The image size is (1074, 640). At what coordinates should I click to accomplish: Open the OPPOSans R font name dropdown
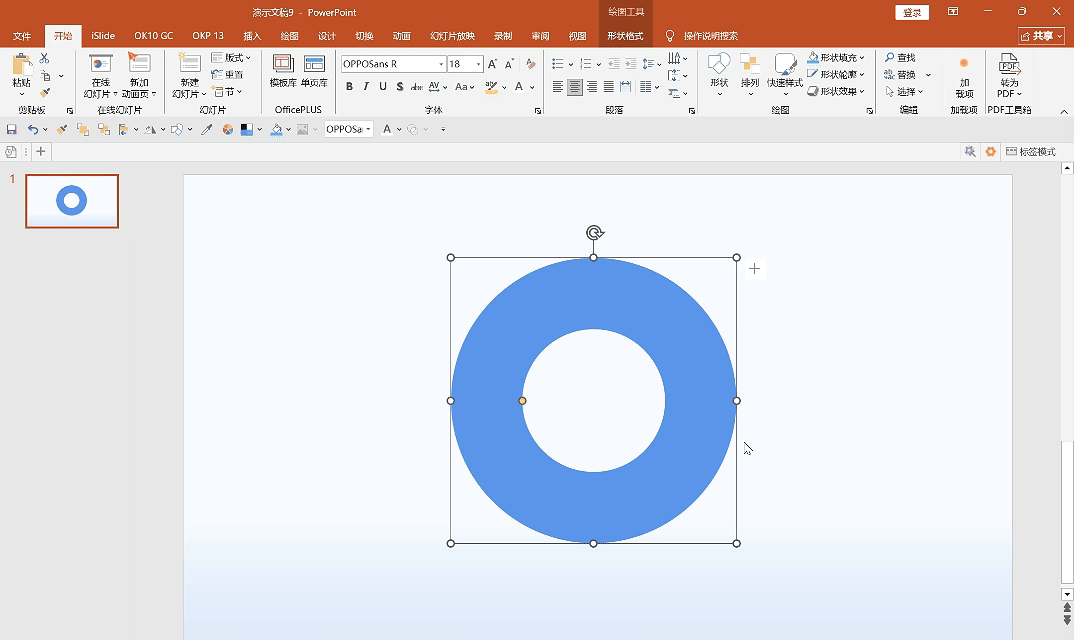(441, 64)
